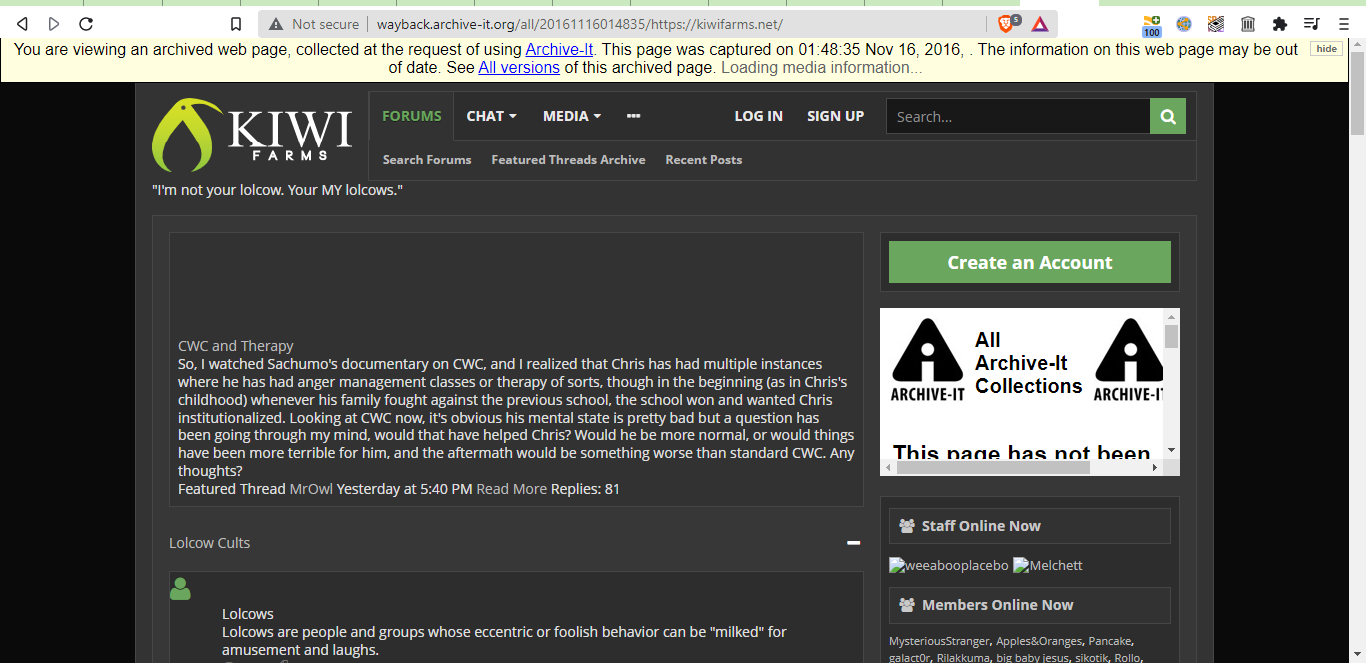This screenshot has height=663, width=1366.
Task: Click the Not secure warning icon
Action: click(x=276, y=24)
